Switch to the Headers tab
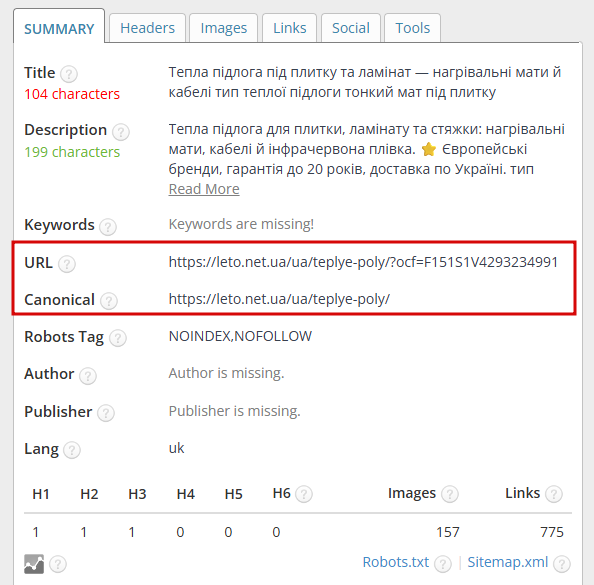 coord(147,28)
